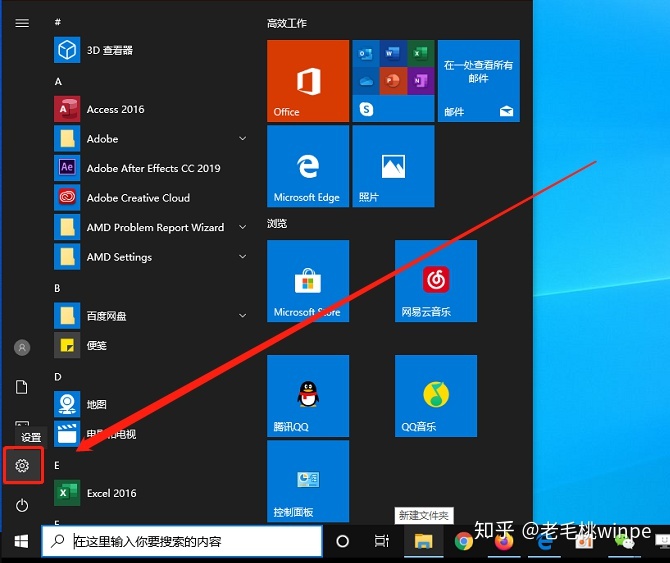Click OneDrive icon in Office tile group
Screen dimensions: 670x563
366,81
